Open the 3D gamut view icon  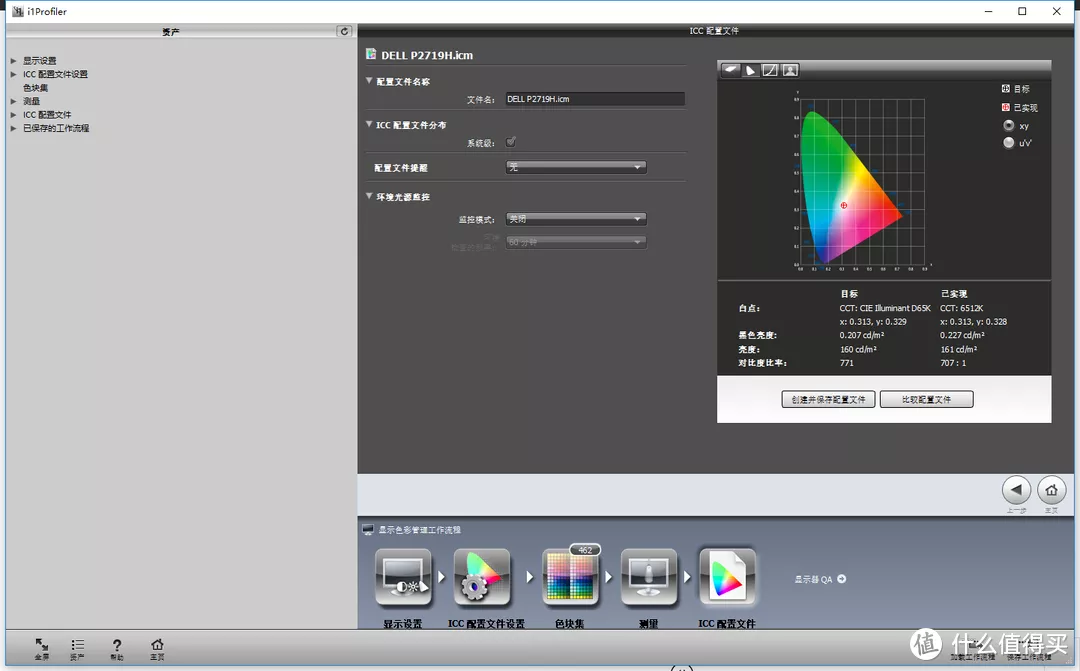pyautogui.click(x=731, y=70)
